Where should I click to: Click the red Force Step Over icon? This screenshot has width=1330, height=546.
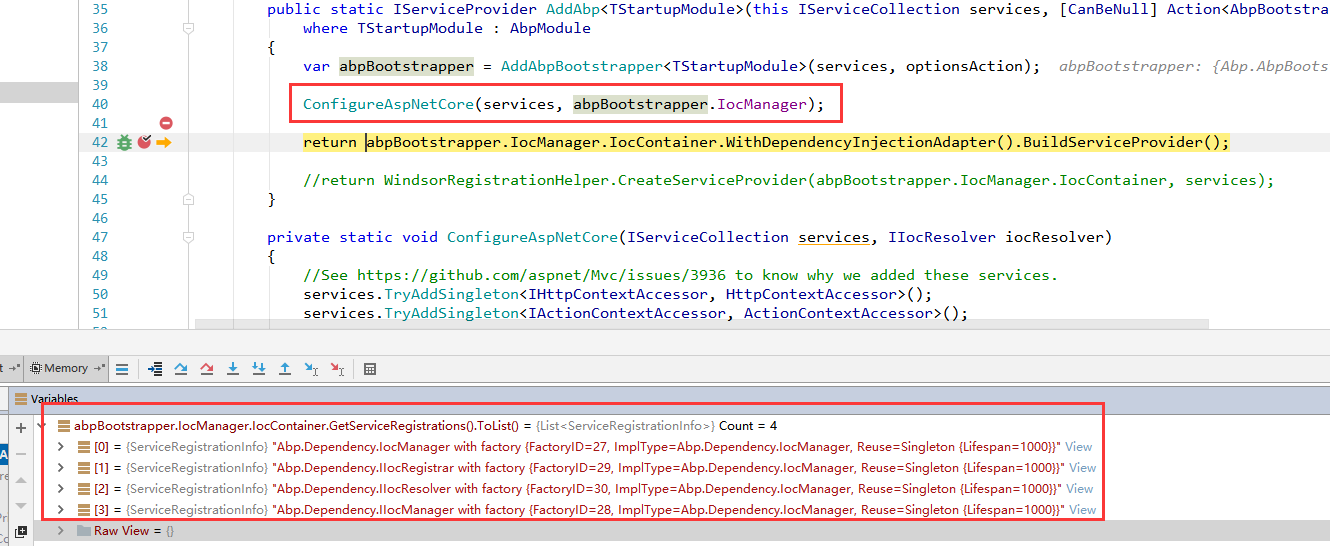click(x=207, y=368)
